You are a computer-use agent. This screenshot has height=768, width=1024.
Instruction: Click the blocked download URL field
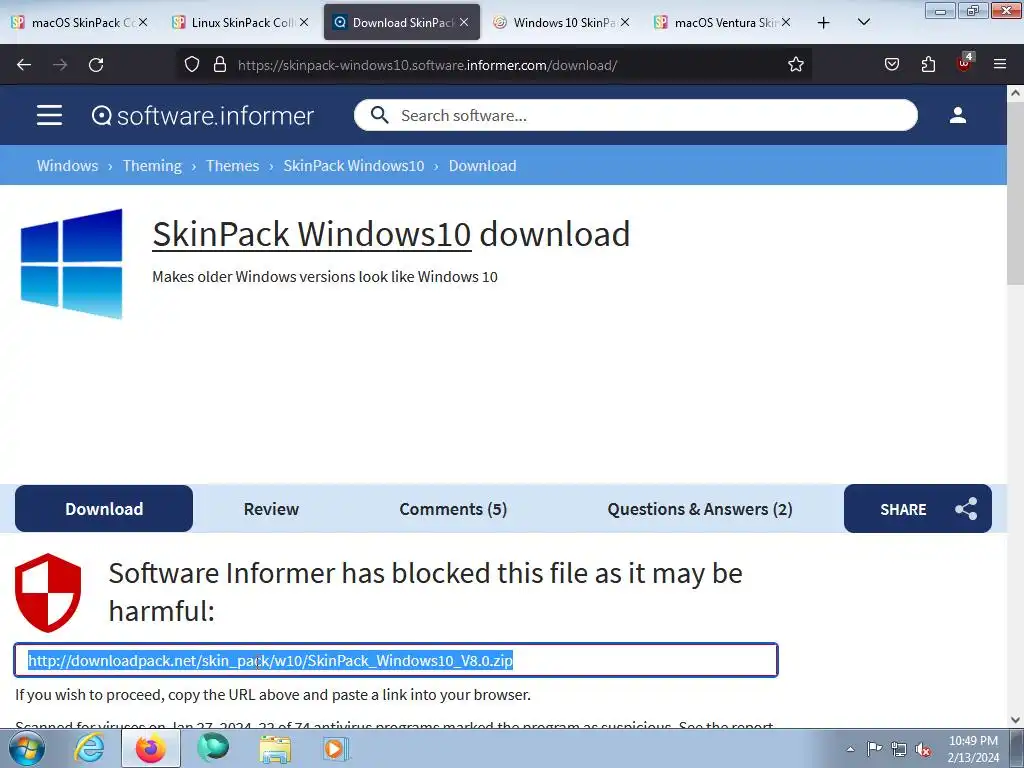pos(396,660)
